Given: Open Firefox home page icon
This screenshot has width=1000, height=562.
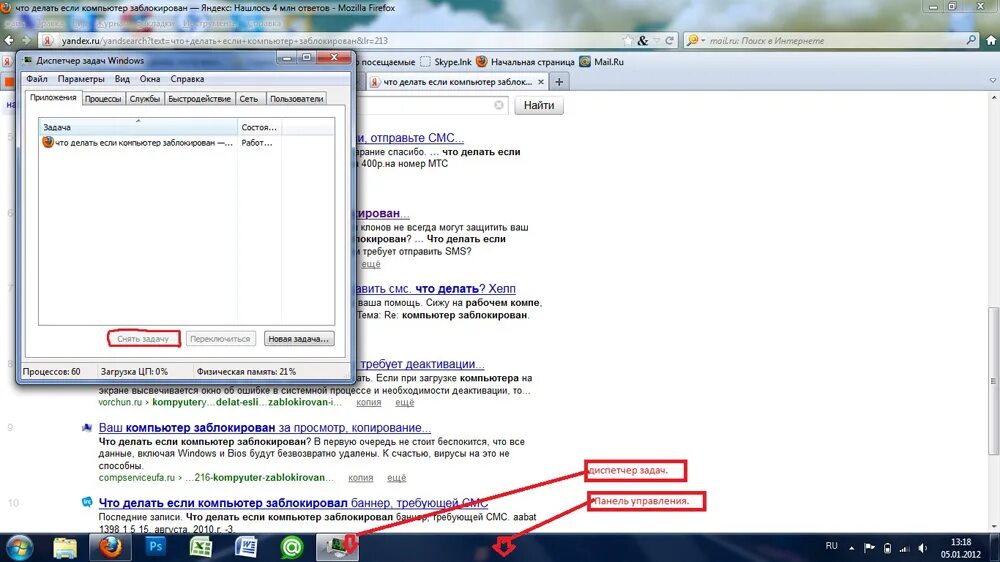Looking at the screenshot, I should point(990,40).
